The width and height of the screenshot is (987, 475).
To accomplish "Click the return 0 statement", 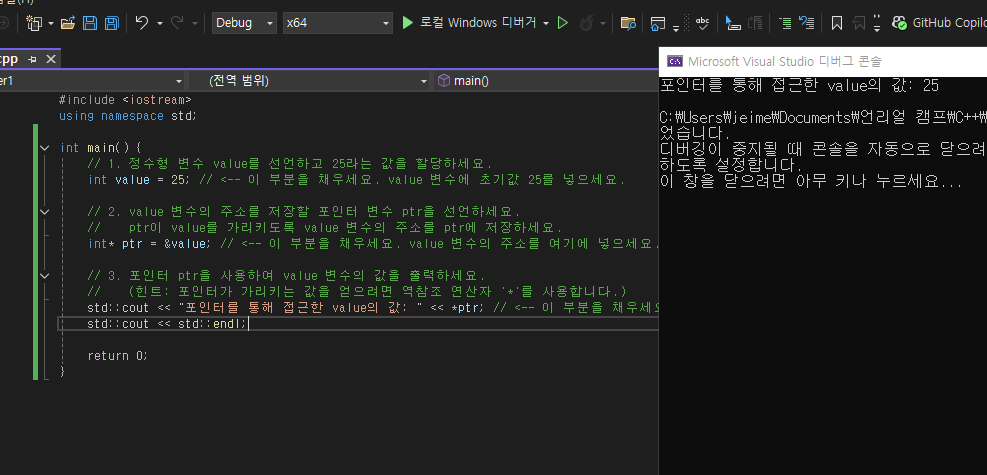I will (x=117, y=356).
